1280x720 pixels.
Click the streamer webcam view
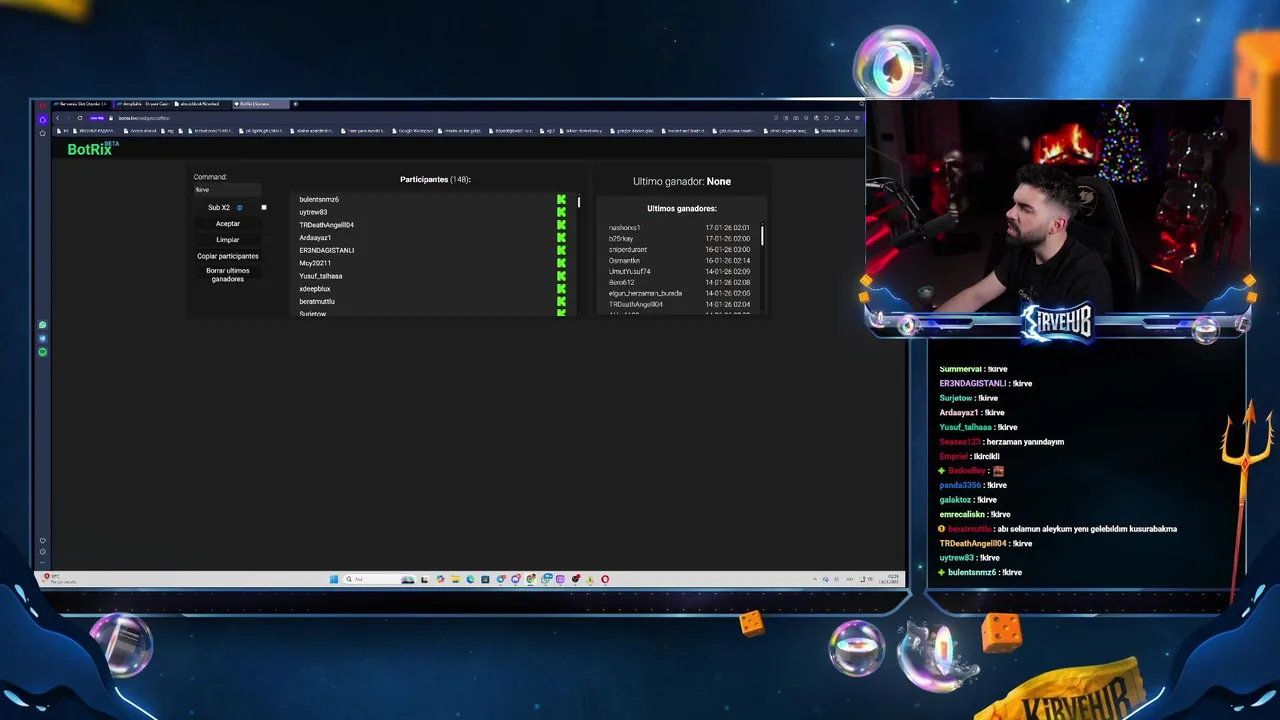pos(1058,205)
